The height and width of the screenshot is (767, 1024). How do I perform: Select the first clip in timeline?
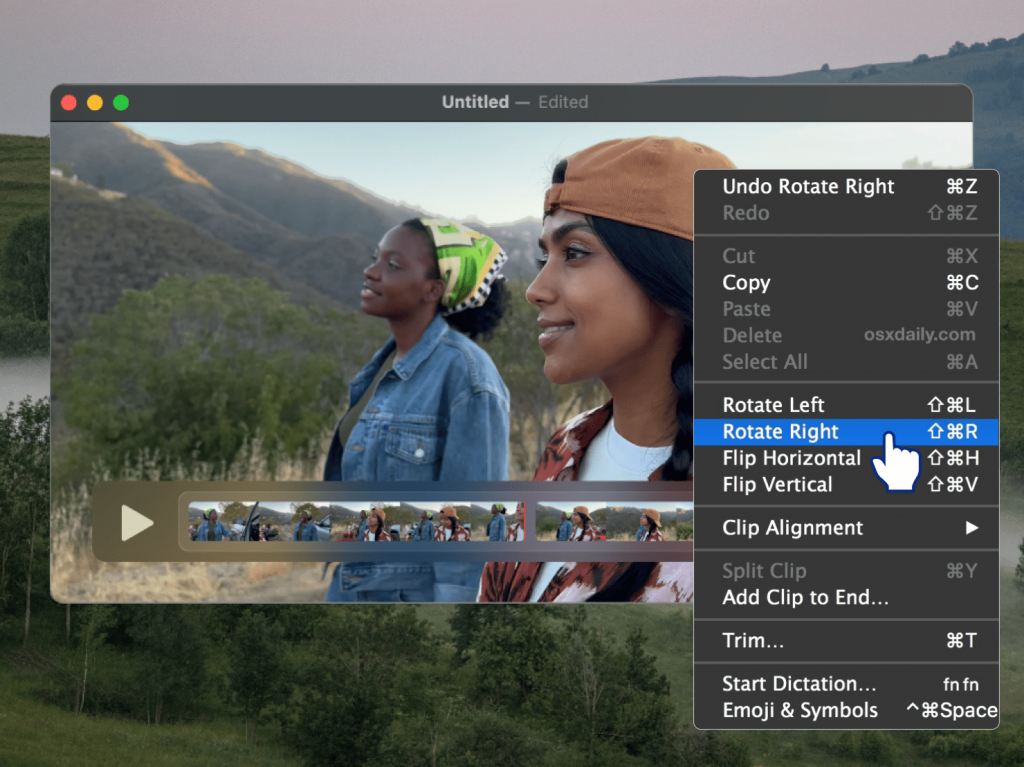click(x=357, y=521)
